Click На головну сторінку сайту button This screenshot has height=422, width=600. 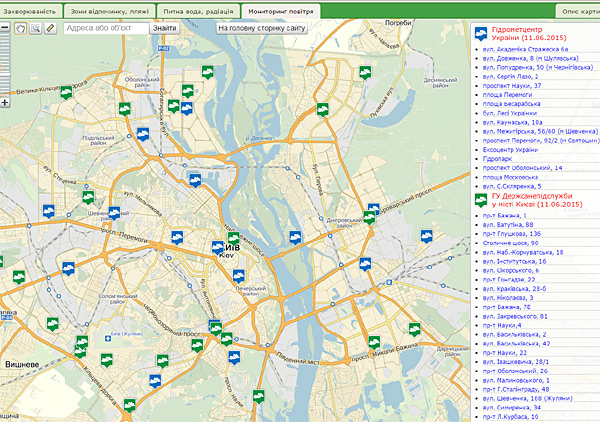click(x=262, y=28)
